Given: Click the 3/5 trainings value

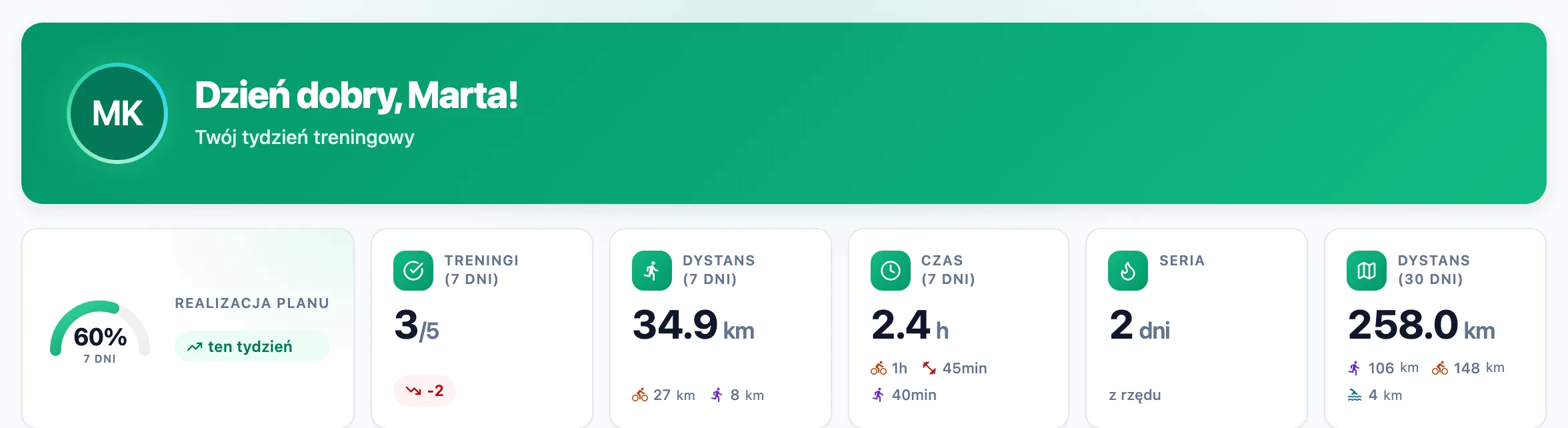Looking at the screenshot, I should pos(417,325).
